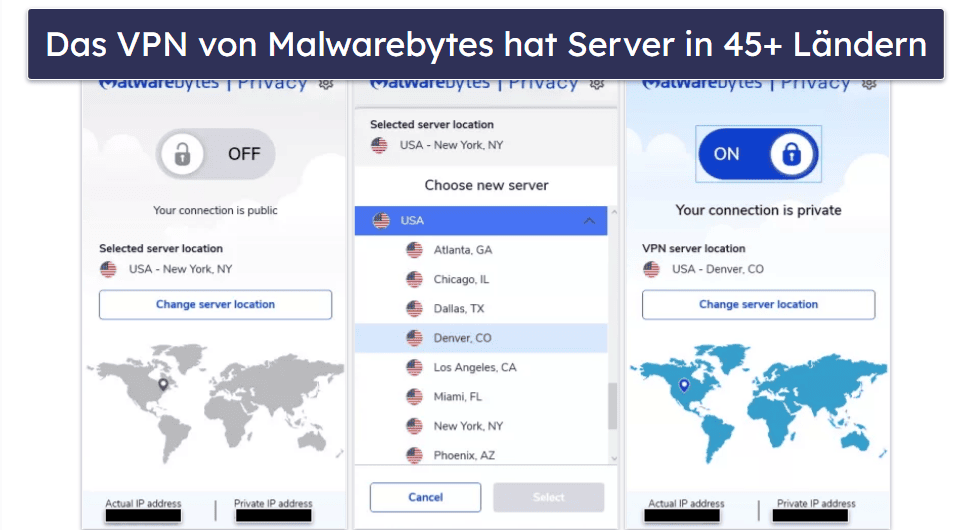Click the greyed Select button
Viewport: 970px width, 530px height.
click(x=549, y=497)
